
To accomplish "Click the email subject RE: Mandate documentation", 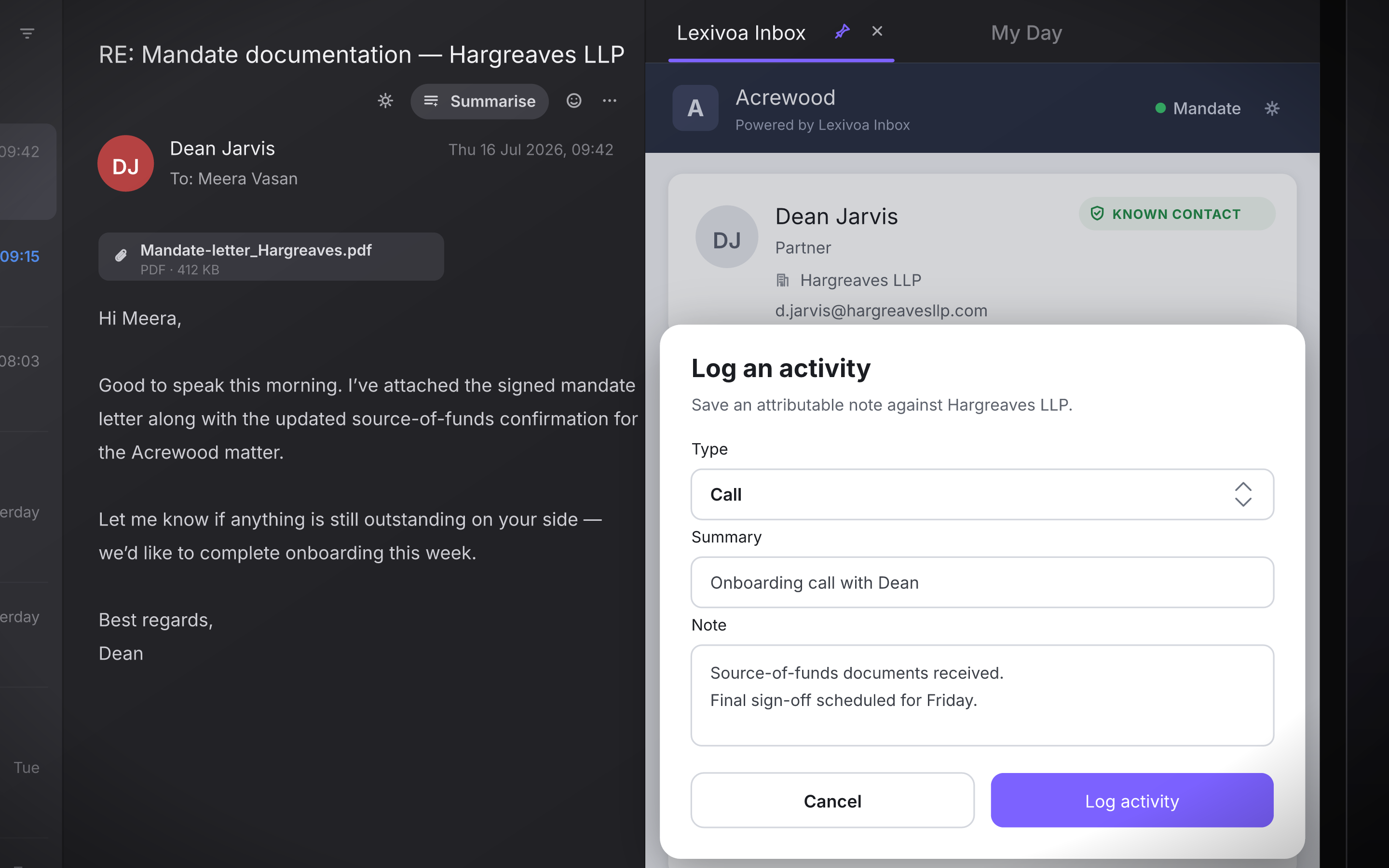I will click(x=362, y=54).
